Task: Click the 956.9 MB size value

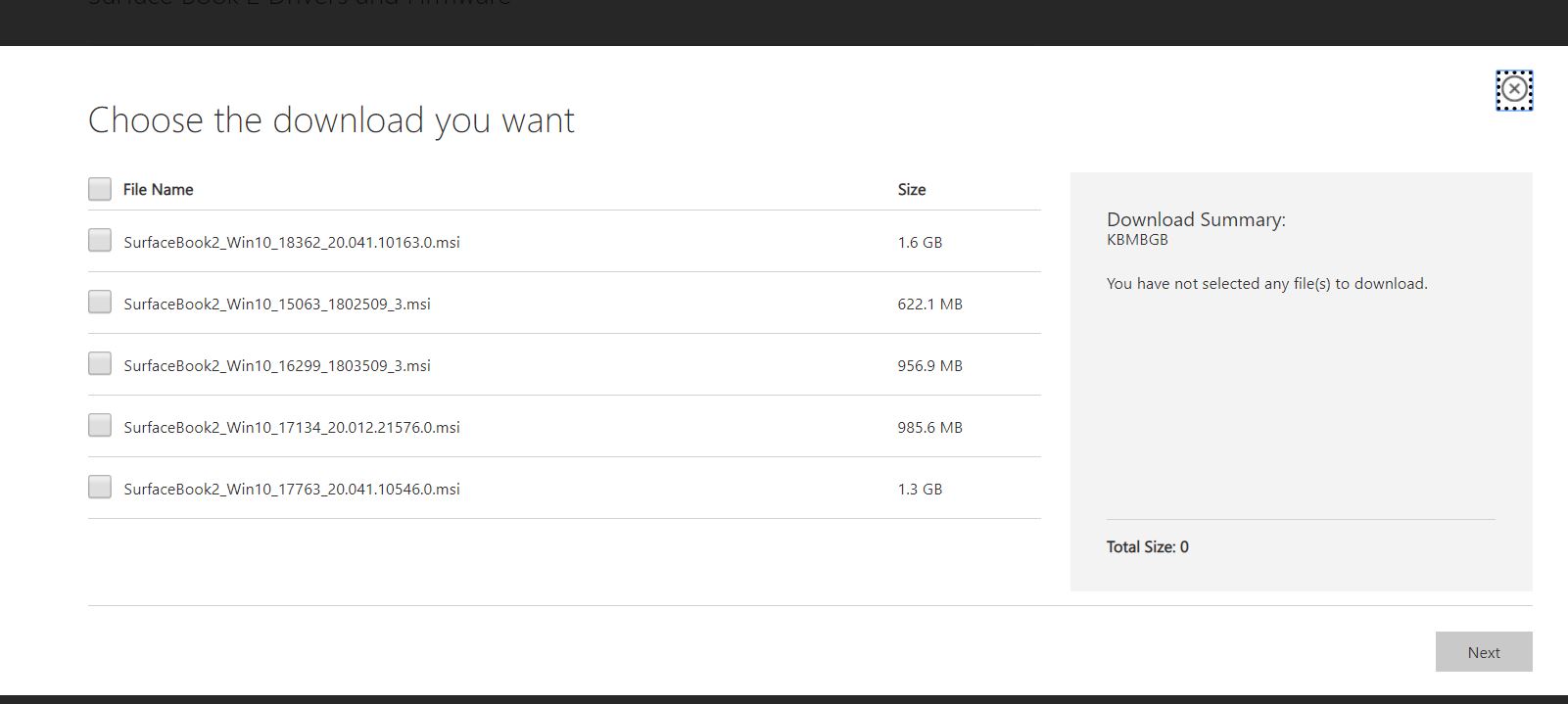Action: pyautogui.click(x=929, y=366)
